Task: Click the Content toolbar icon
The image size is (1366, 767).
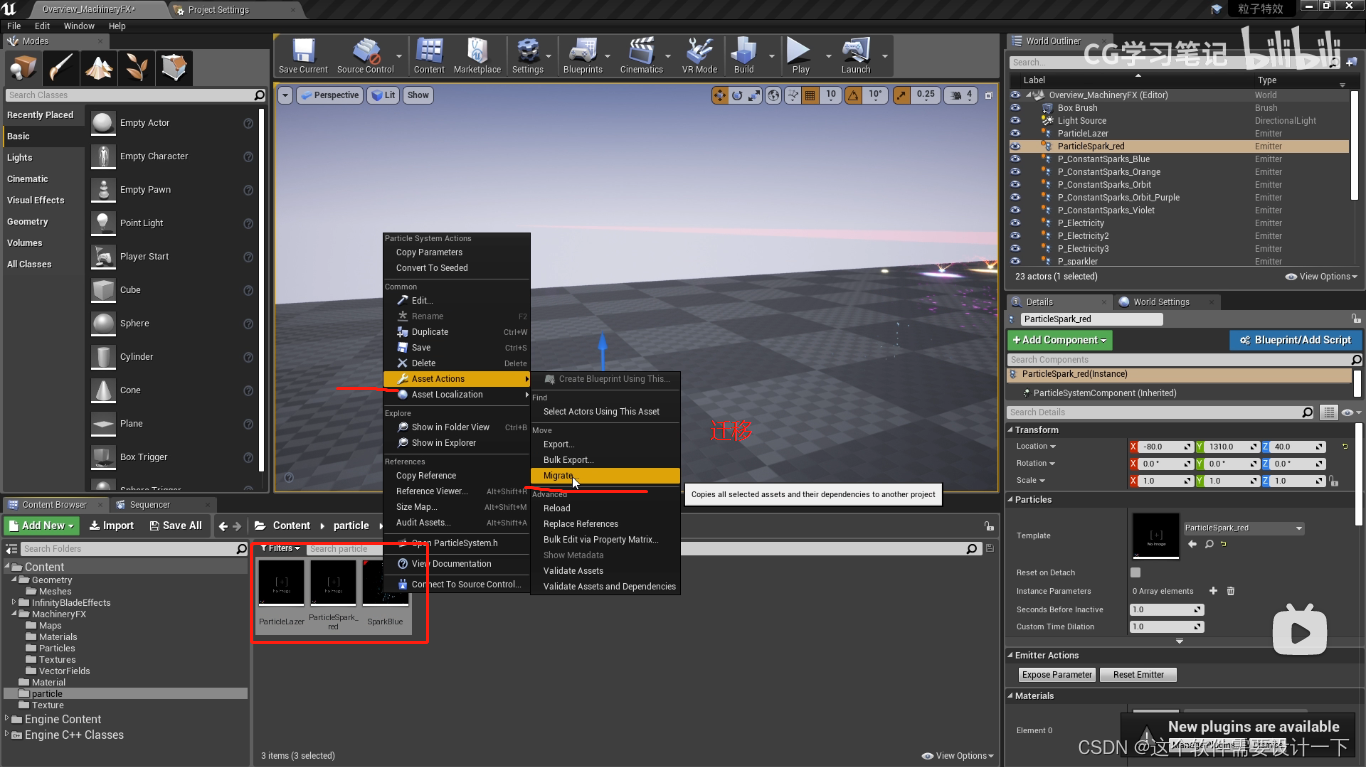Action: pos(429,55)
